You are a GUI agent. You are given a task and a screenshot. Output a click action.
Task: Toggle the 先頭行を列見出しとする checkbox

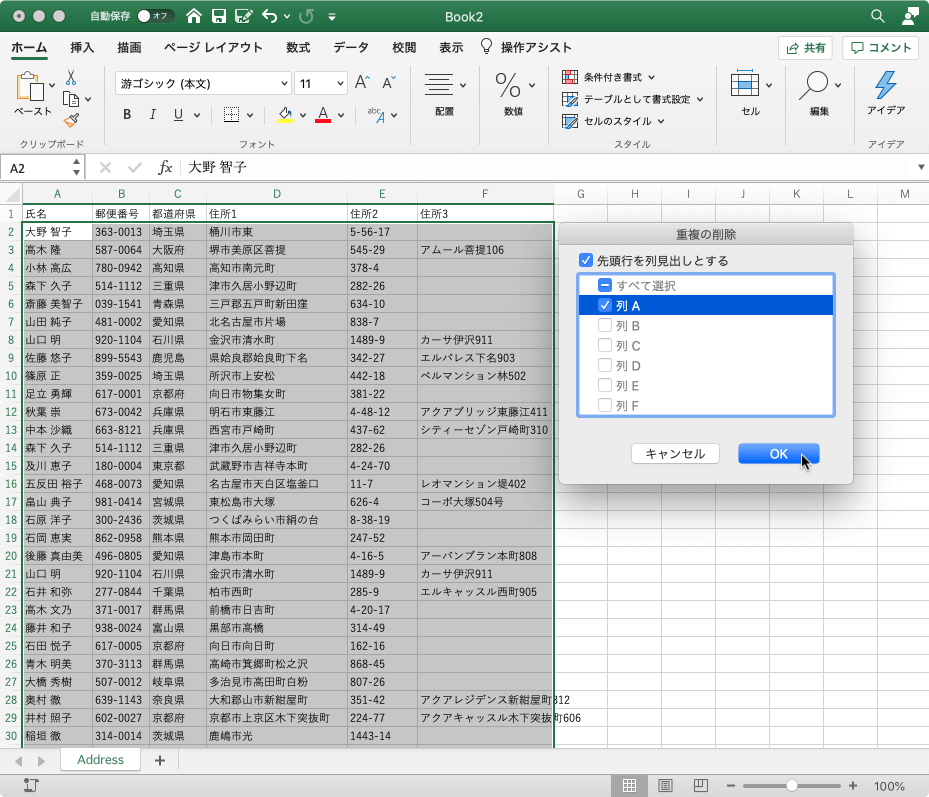click(586, 260)
